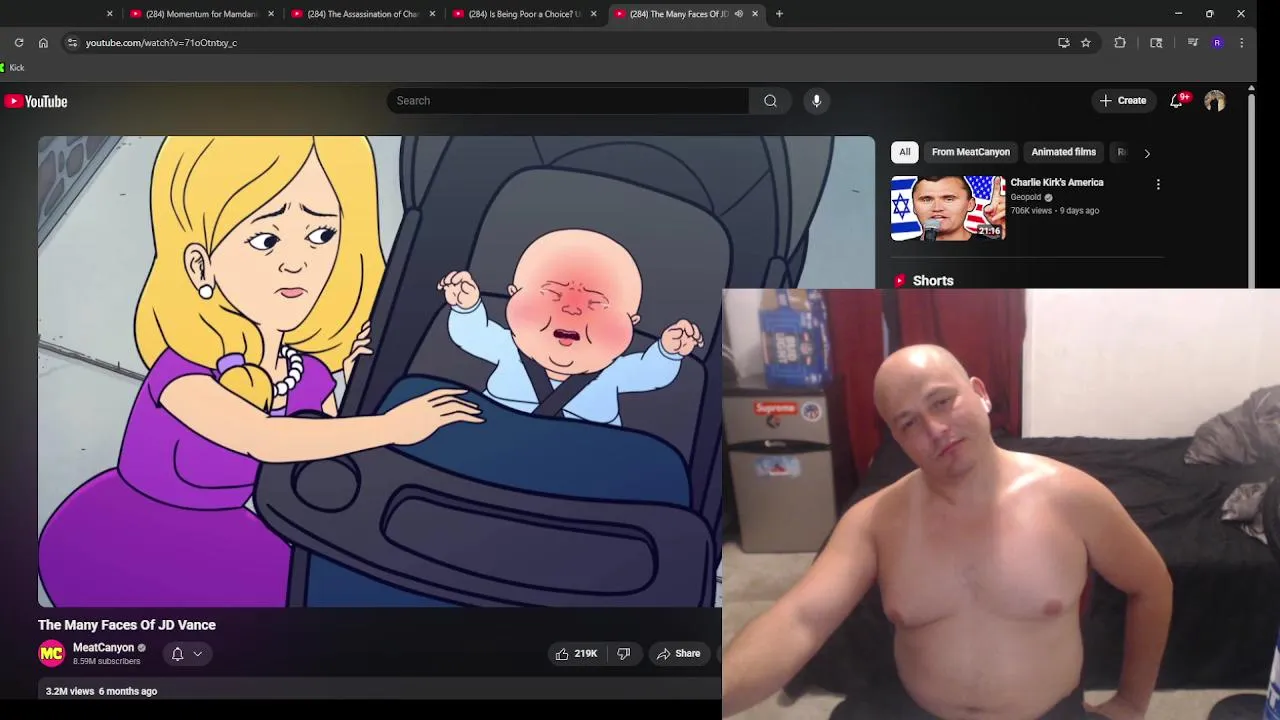Open the media control playlist icon
This screenshot has width=1280, height=720.
pos(1193,43)
